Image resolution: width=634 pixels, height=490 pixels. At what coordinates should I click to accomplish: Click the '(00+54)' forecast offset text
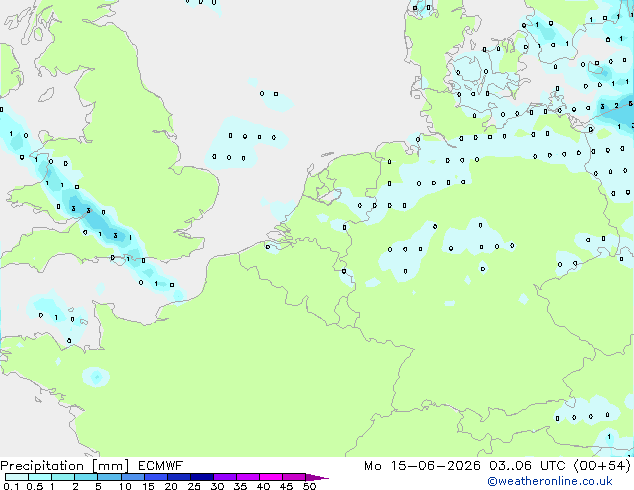(x=602, y=466)
